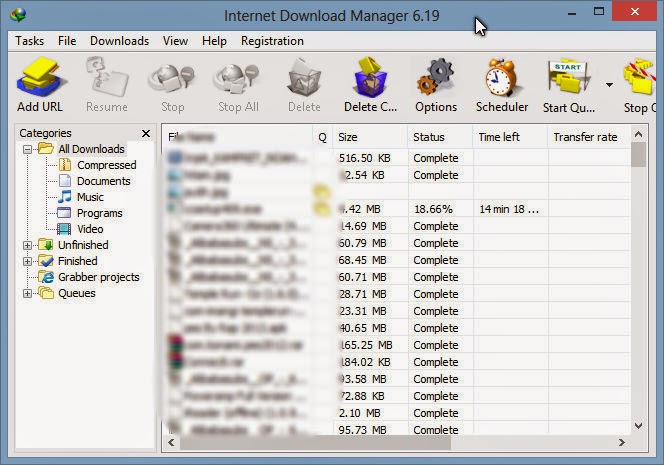Open the Help menu
Image resolution: width=664 pixels, height=465 pixels.
pos(214,41)
